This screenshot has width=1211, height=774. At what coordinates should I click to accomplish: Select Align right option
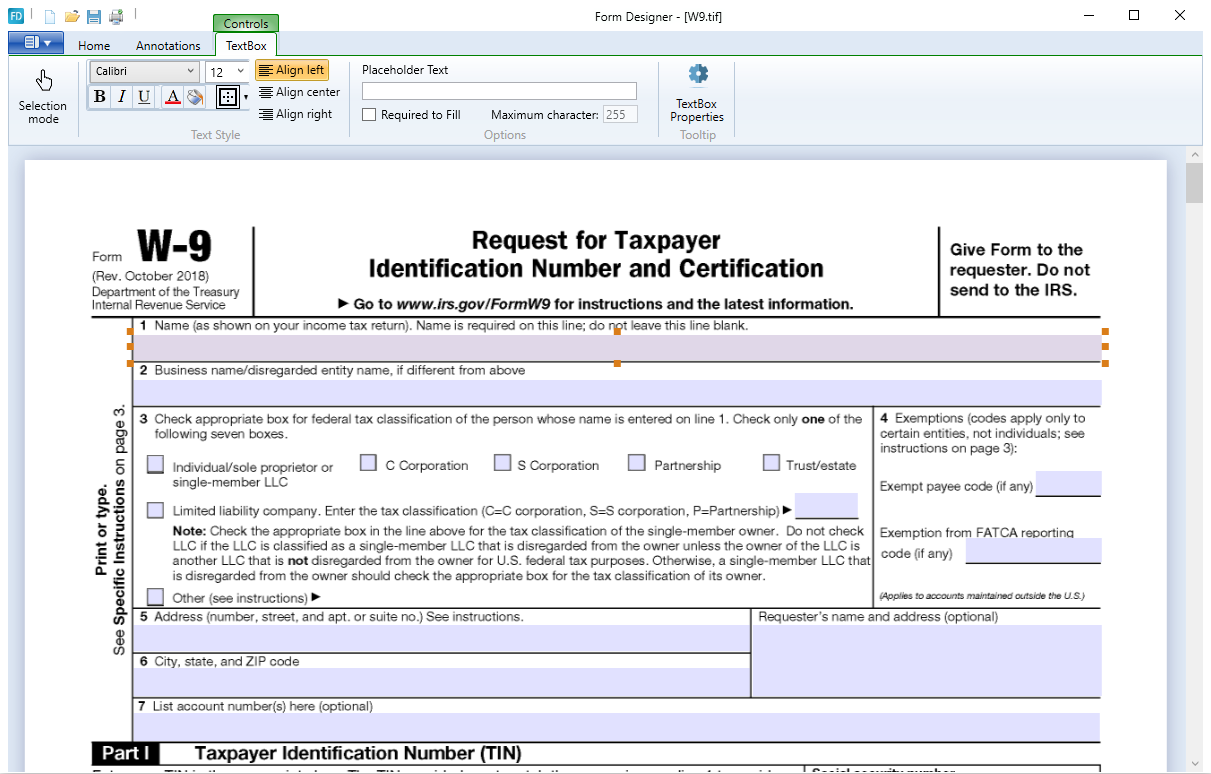pos(295,114)
